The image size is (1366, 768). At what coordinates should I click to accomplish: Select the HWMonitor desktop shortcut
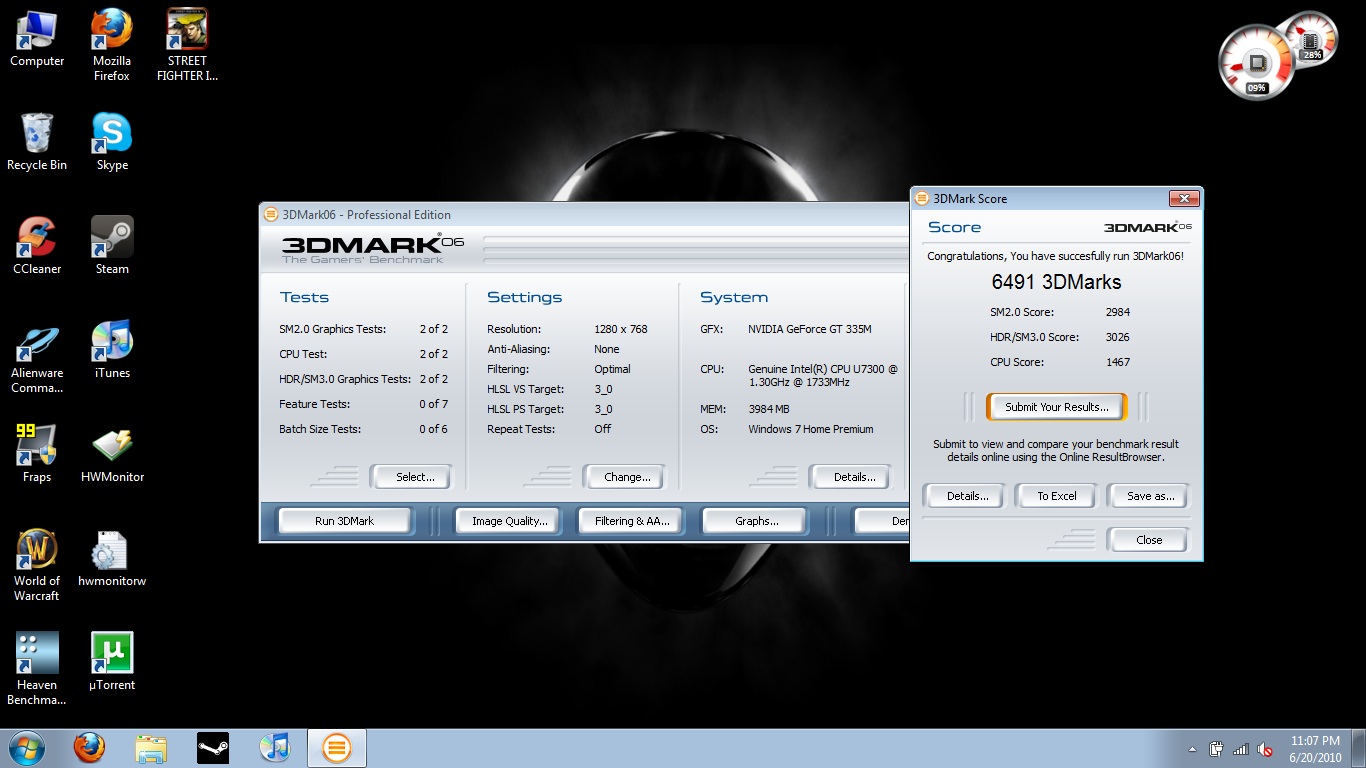[x=112, y=455]
